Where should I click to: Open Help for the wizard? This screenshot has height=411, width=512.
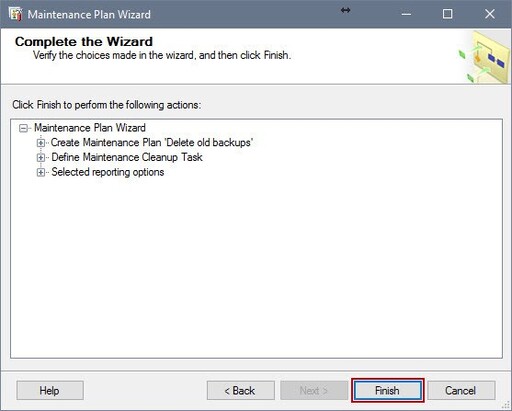point(50,390)
